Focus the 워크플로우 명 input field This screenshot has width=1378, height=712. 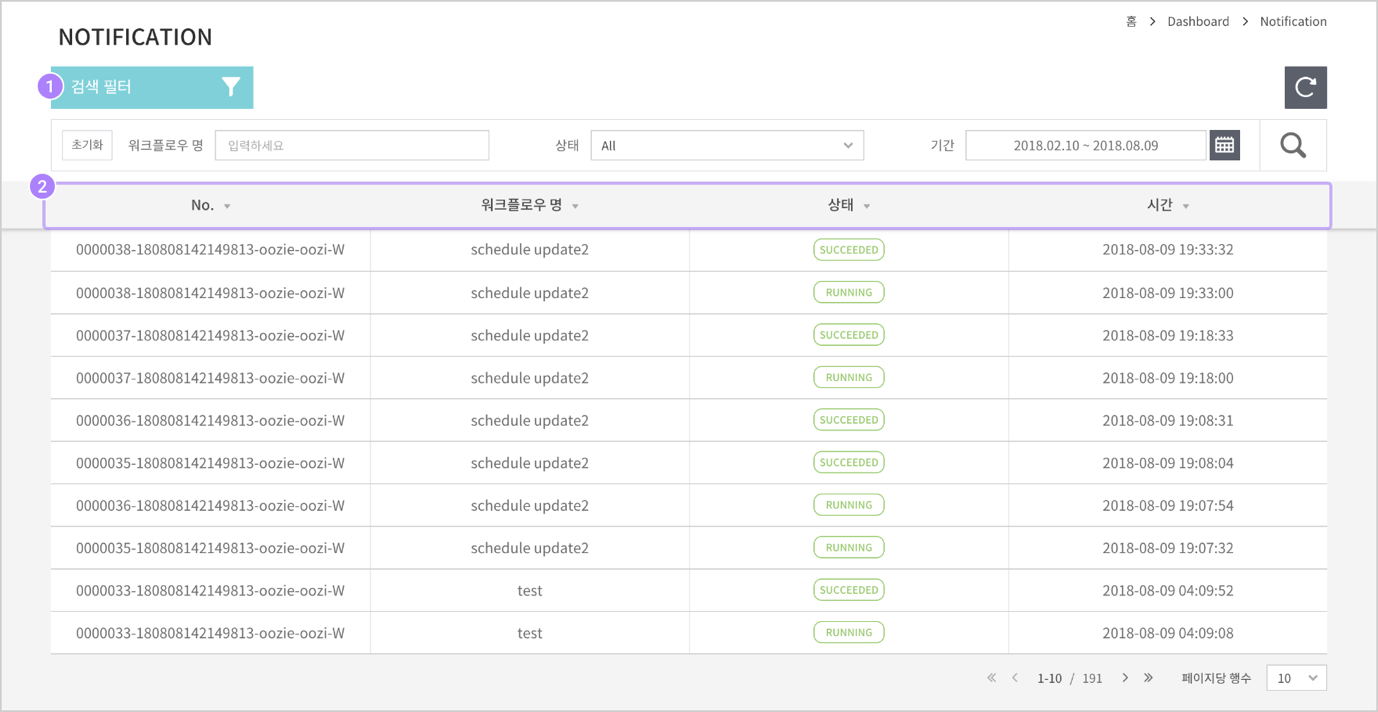(352, 145)
